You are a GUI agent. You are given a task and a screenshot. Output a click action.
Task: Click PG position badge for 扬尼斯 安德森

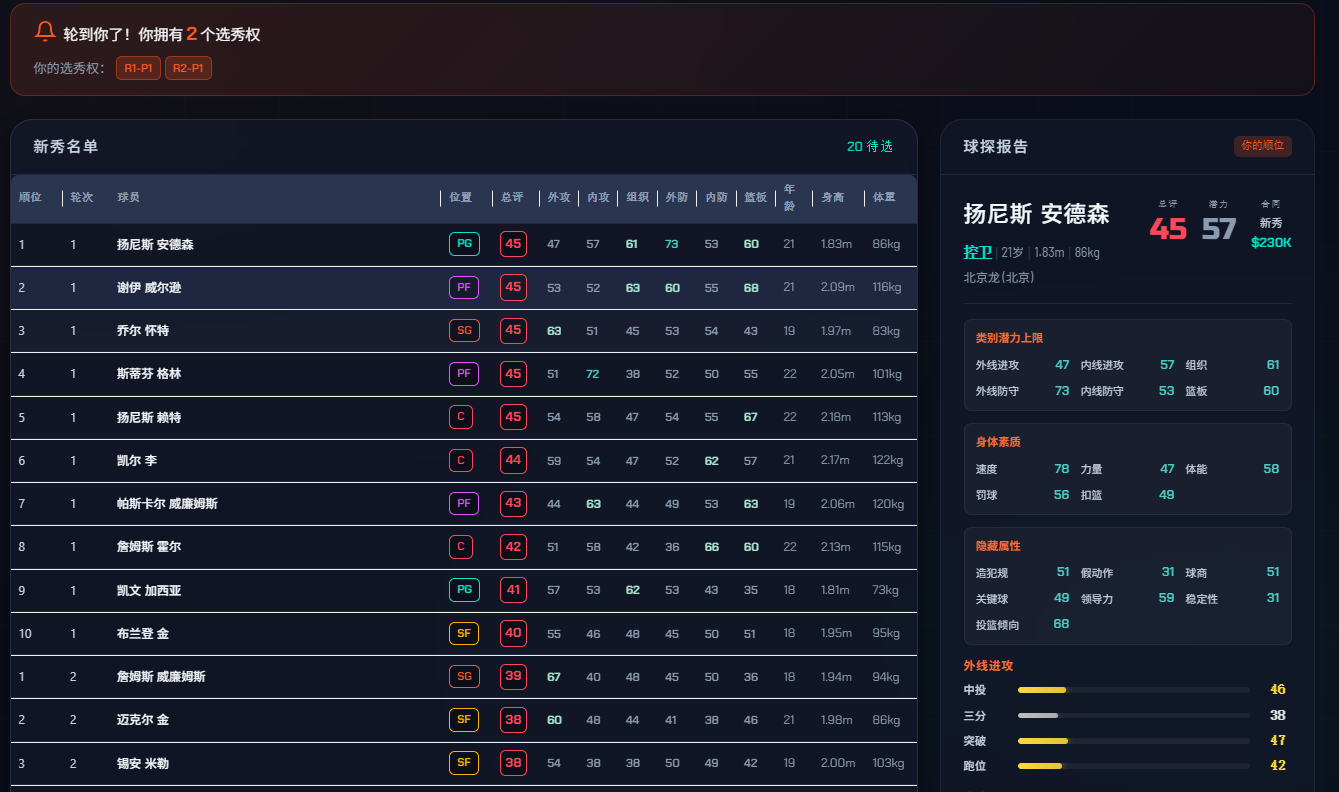point(464,244)
